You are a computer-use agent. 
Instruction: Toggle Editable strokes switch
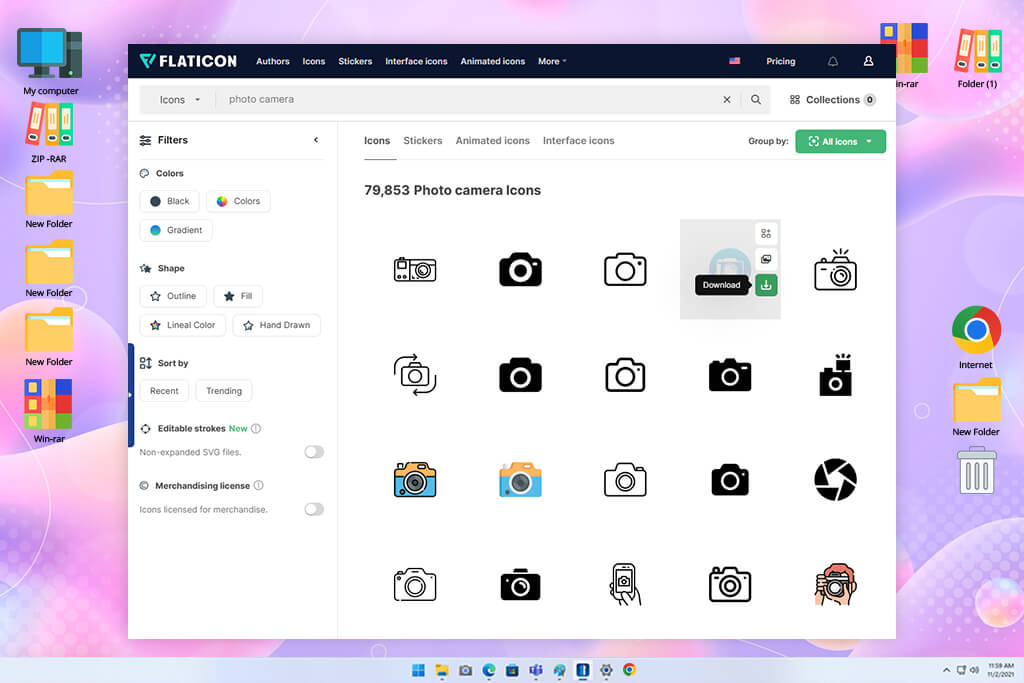(x=314, y=452)
